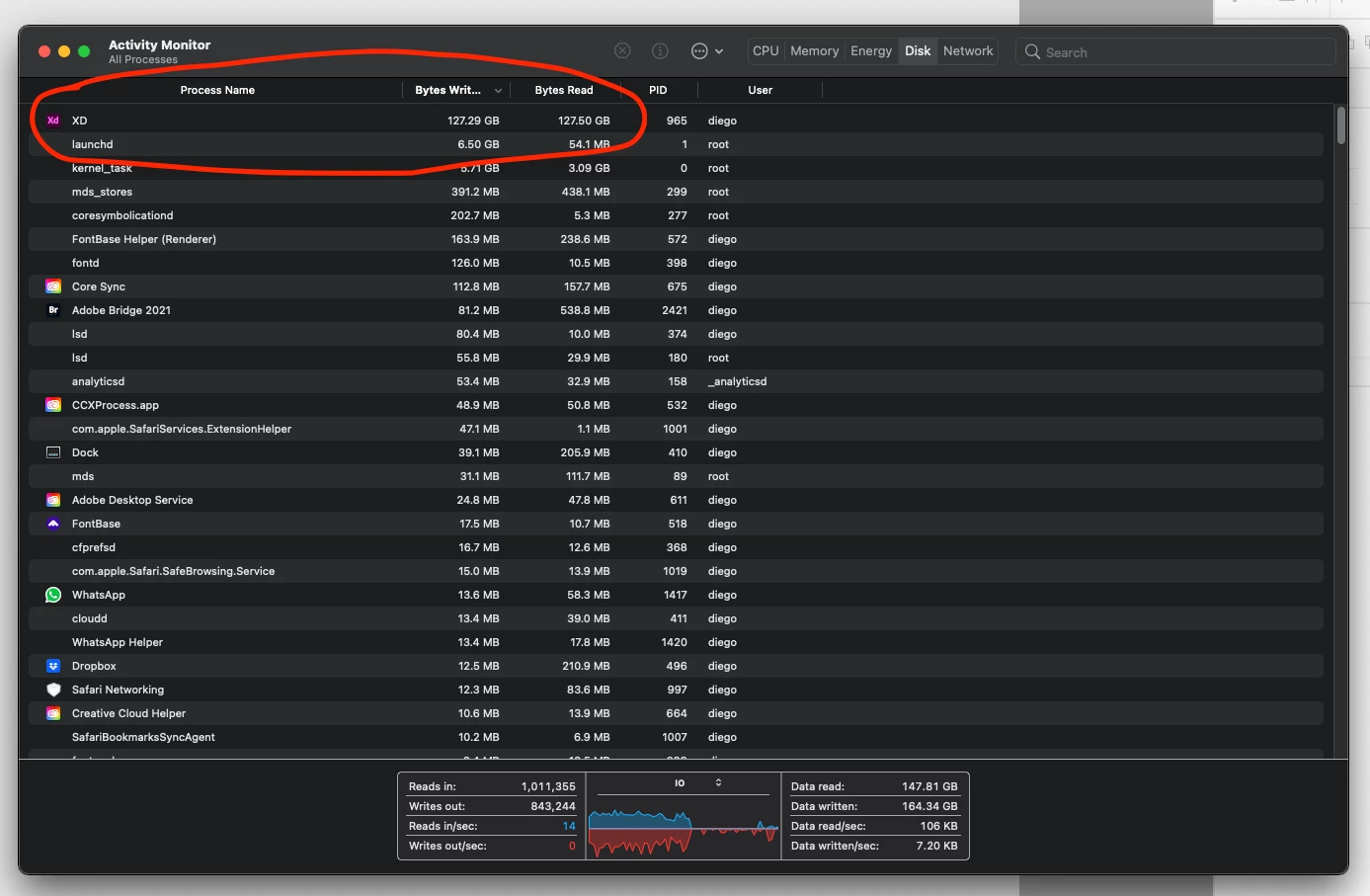Click the search magnifier icon
This screenshot has height=896, width=1370.
[x=1032, y=51]
